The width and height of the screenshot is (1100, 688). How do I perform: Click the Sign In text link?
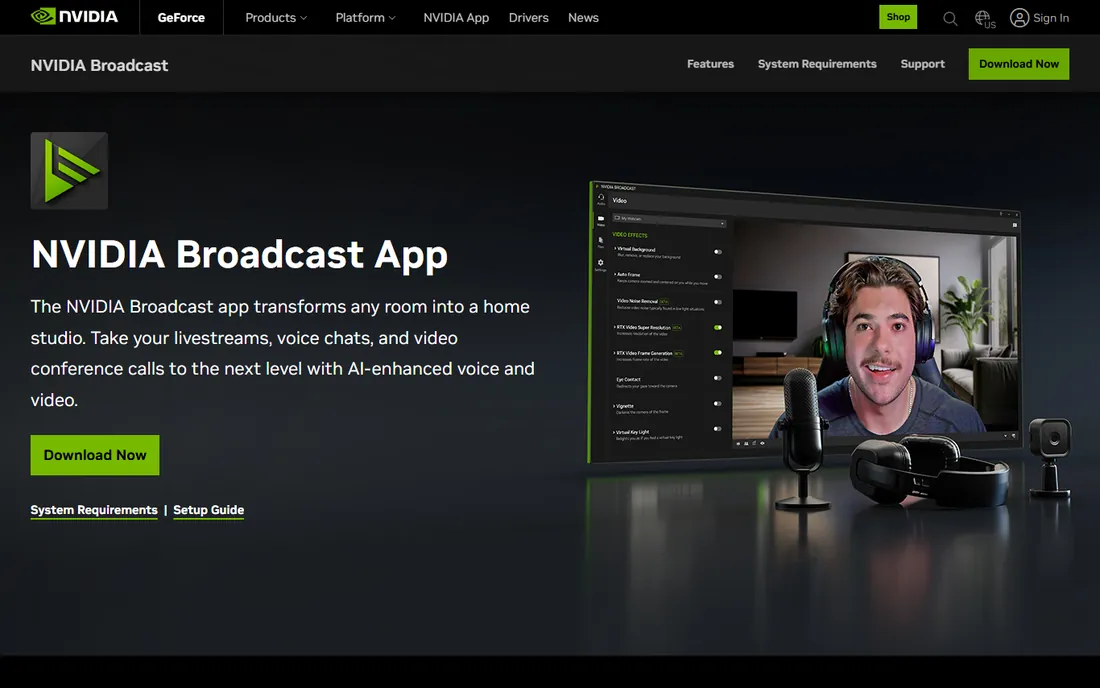click(x=1051, y=18)
